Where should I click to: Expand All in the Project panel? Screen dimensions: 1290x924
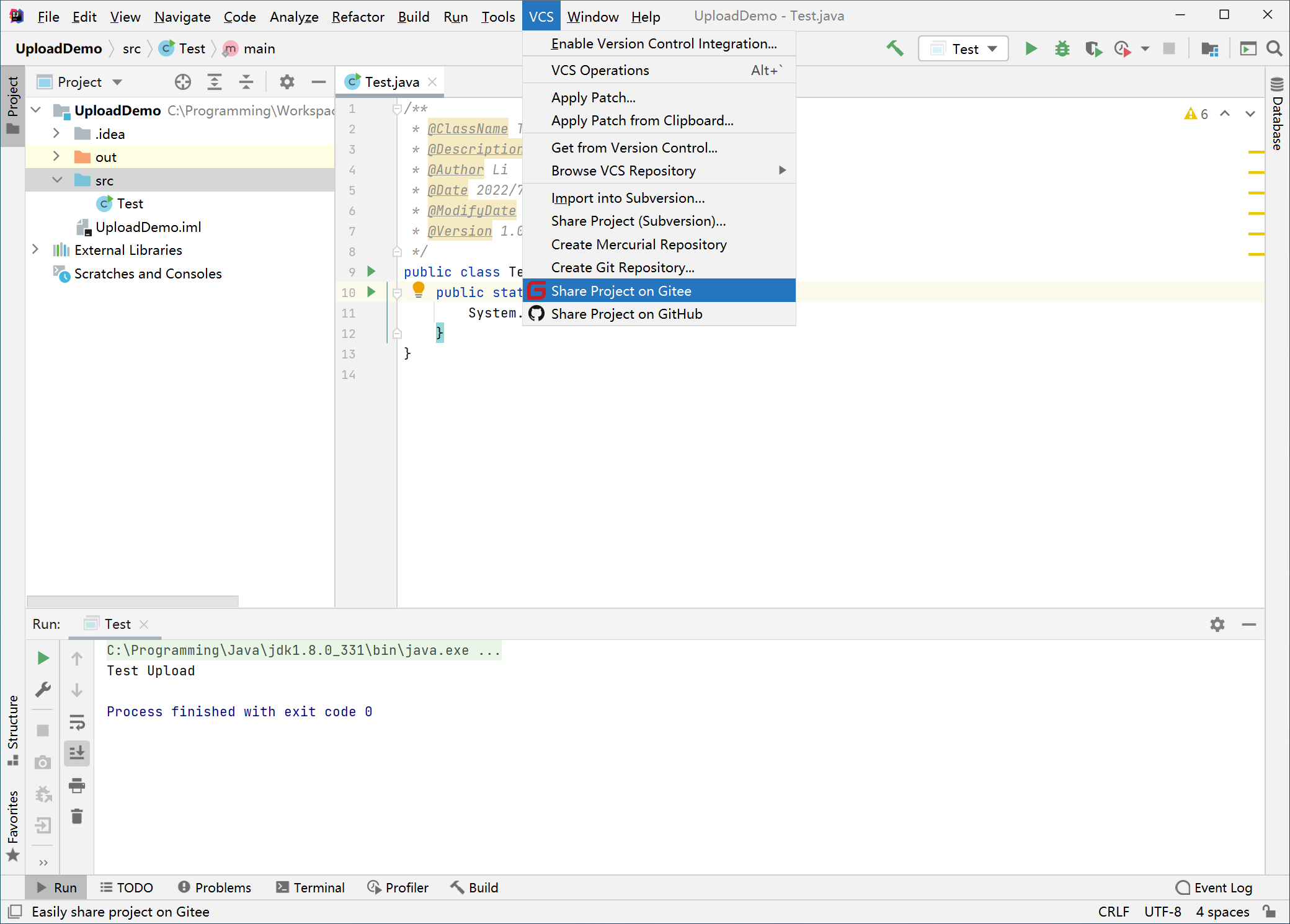pyautogui.click(x=215, y=82)
